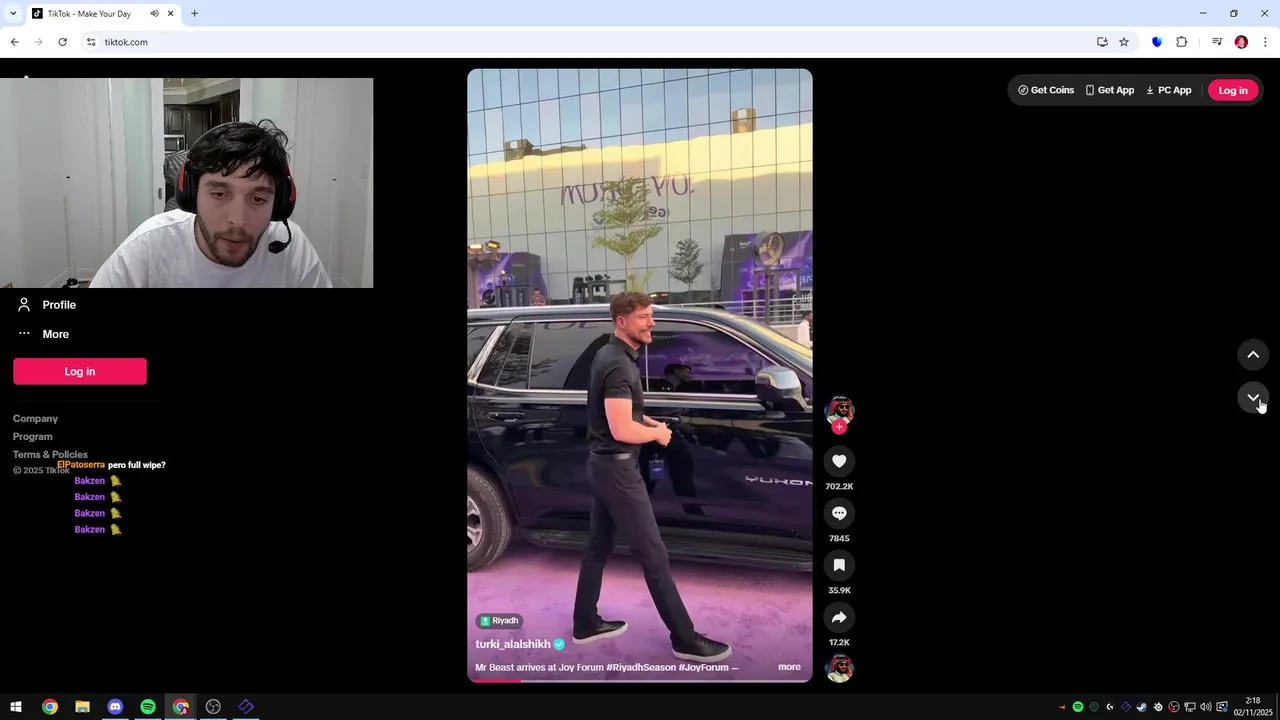Open File Explorer from the taskbar

pyautogui.click(x=82, y=707)
